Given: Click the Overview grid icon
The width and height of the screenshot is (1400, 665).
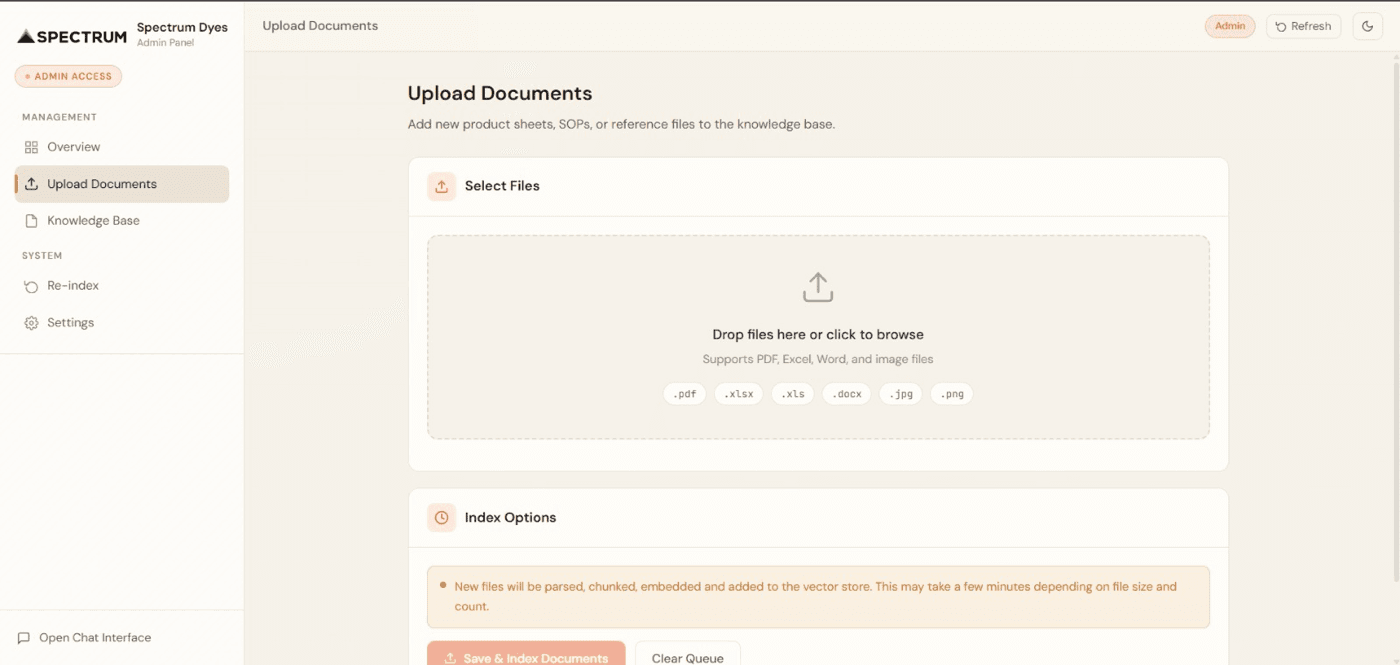Looking at the screenshot, I should tap(31, 147).
